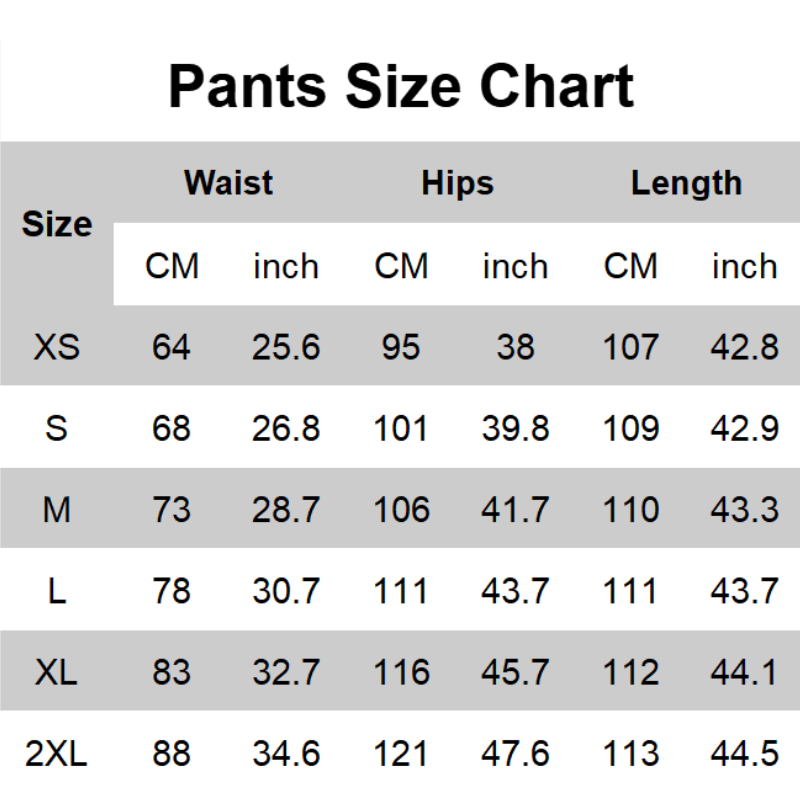Screen dimensions: 800x800
Task: Choose the XL size row label
Action: pyautogui.click(x=57, y=672)
